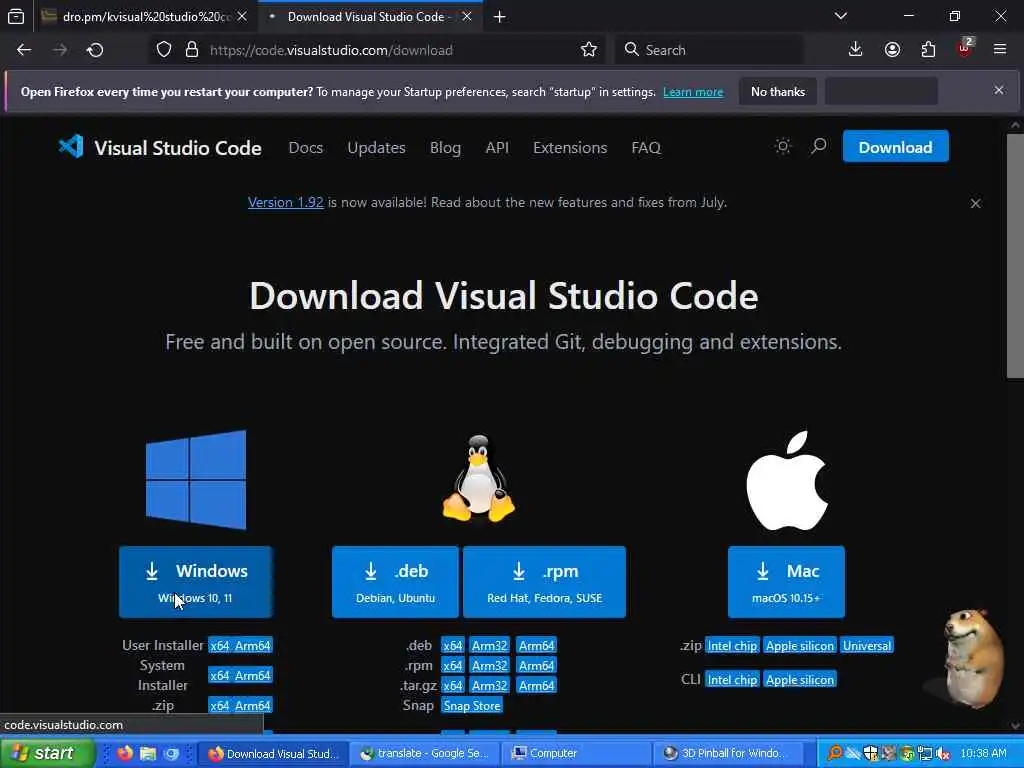Click the Windows logo image

(196, 479)
